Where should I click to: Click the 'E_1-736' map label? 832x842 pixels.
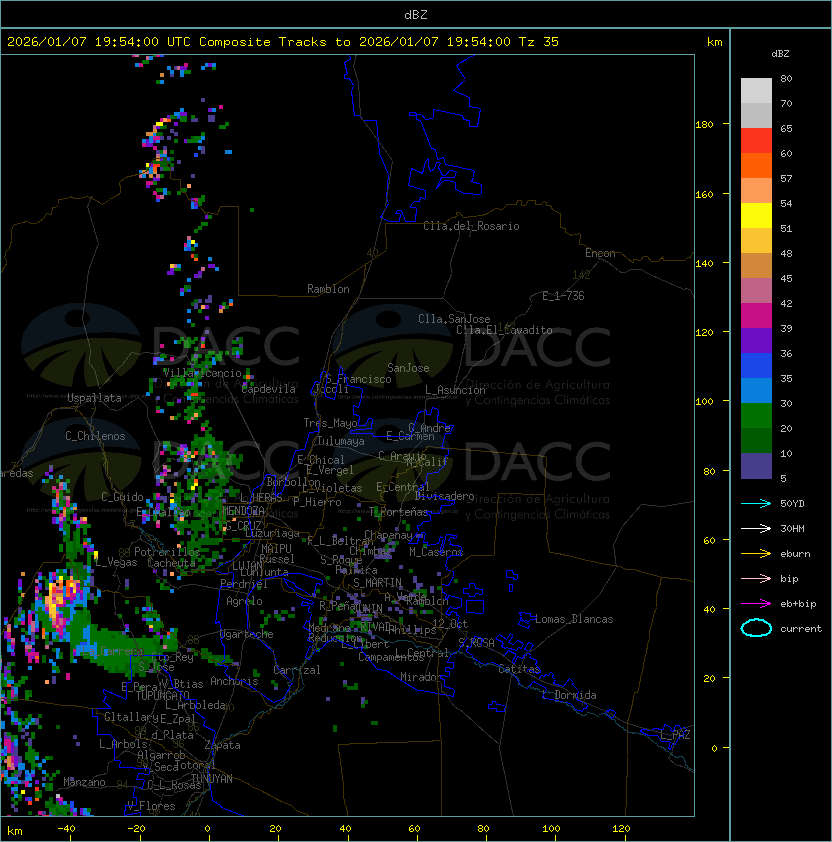pos(563,296)
